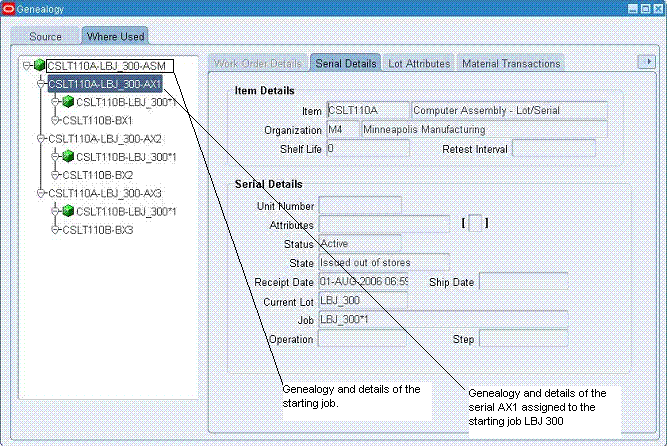Viewport: 667px width, 446px height.
Task: Click the Retest Interval field
Action: click(x=554, y=149)
